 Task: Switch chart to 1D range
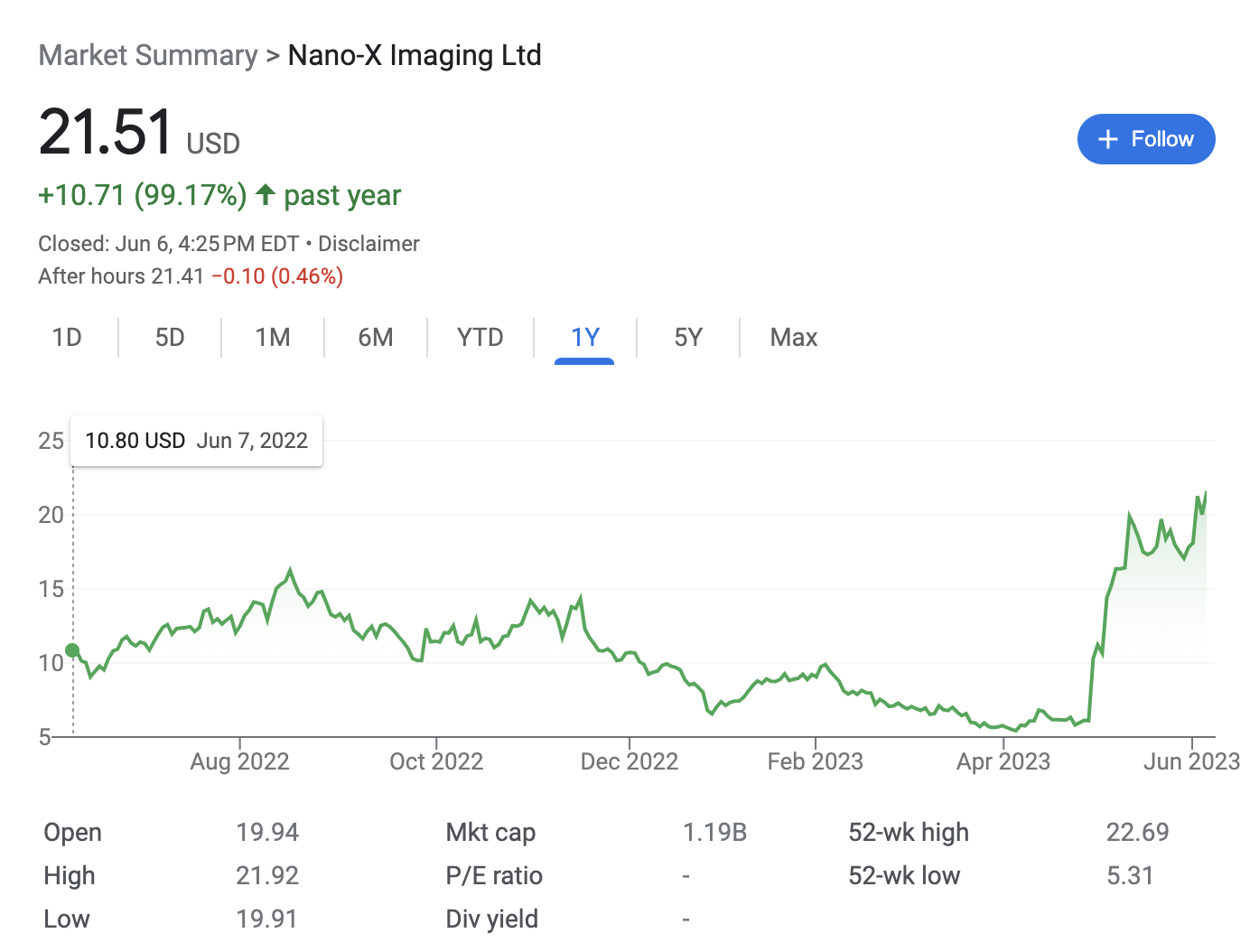pyautogui.click(x=67, y=338)
